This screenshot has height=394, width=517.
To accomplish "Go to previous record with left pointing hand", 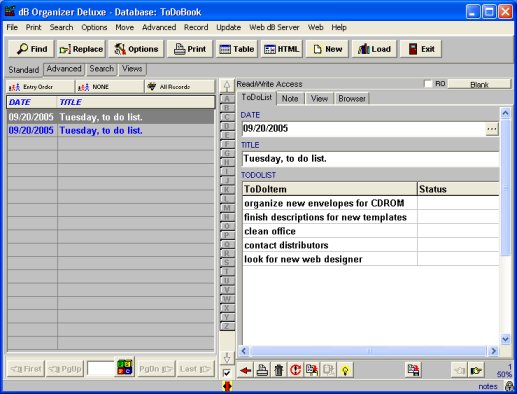I will click(x=459, y=370).
